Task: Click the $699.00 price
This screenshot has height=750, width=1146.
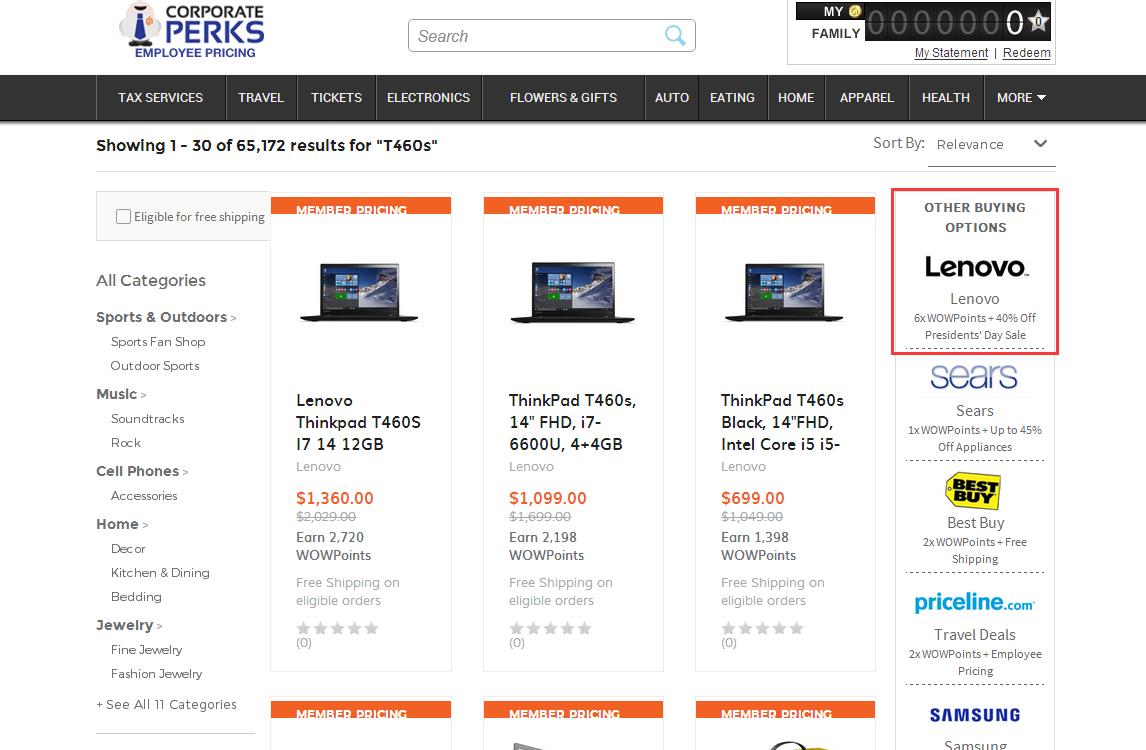Action: (753, 499)
